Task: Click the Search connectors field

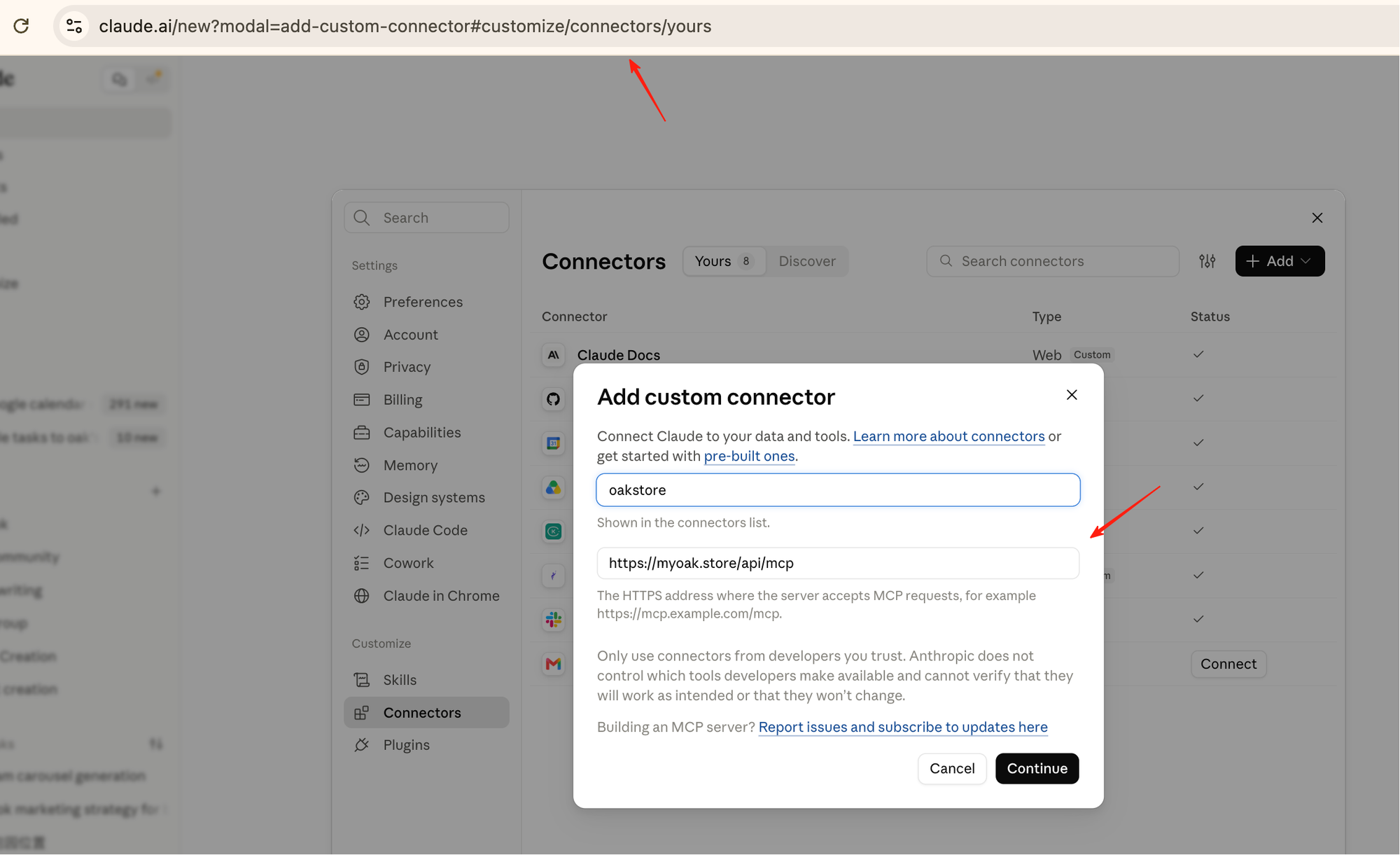Action: [1053, 261]
